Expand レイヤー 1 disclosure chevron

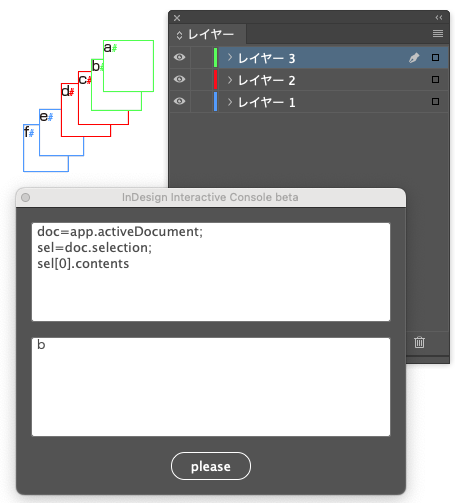point(230,102)
